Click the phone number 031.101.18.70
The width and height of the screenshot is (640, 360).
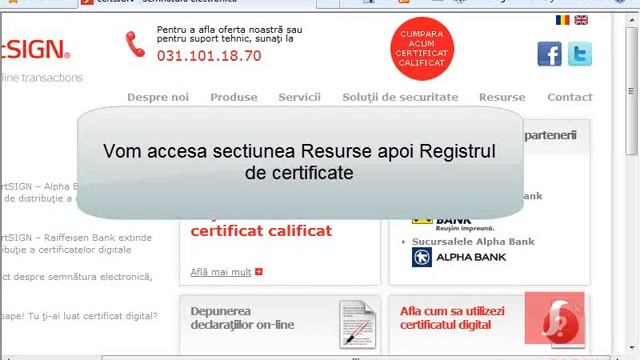pos(209,56)
